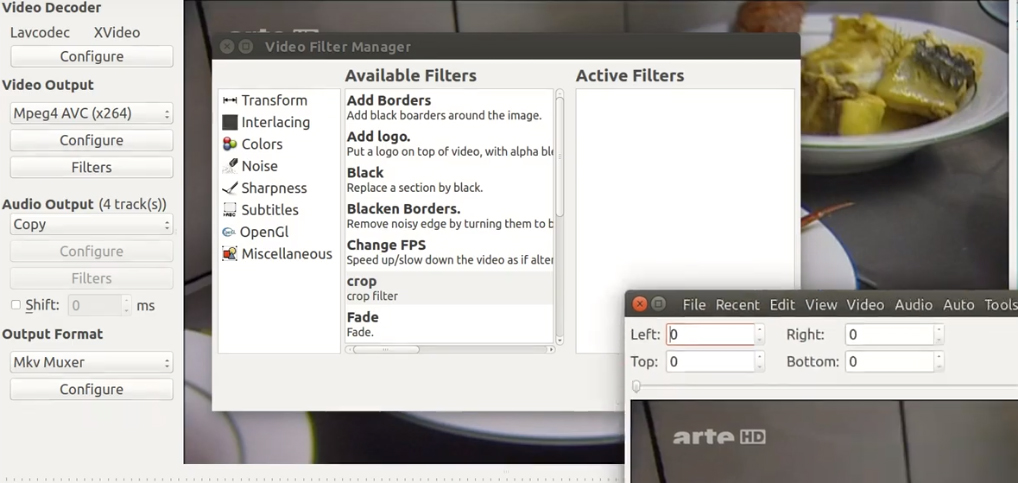Open the Video menu
The width and height of the screenshot is (1018, 483).
tap(865, 304)
